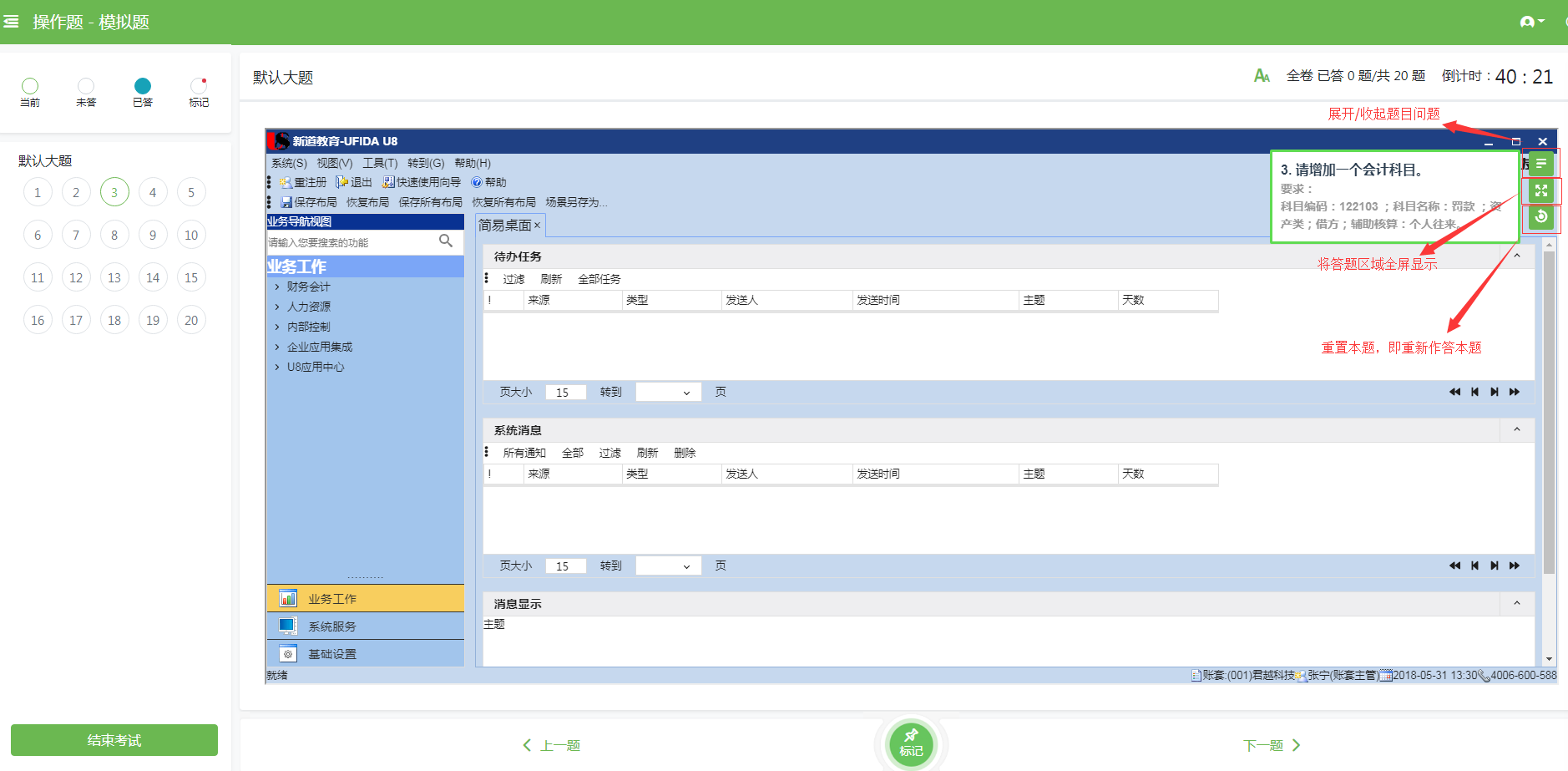The image size is (1568, 771).
Task: Adjust font size with the Aa icon
Action: tap(1262, 76)
